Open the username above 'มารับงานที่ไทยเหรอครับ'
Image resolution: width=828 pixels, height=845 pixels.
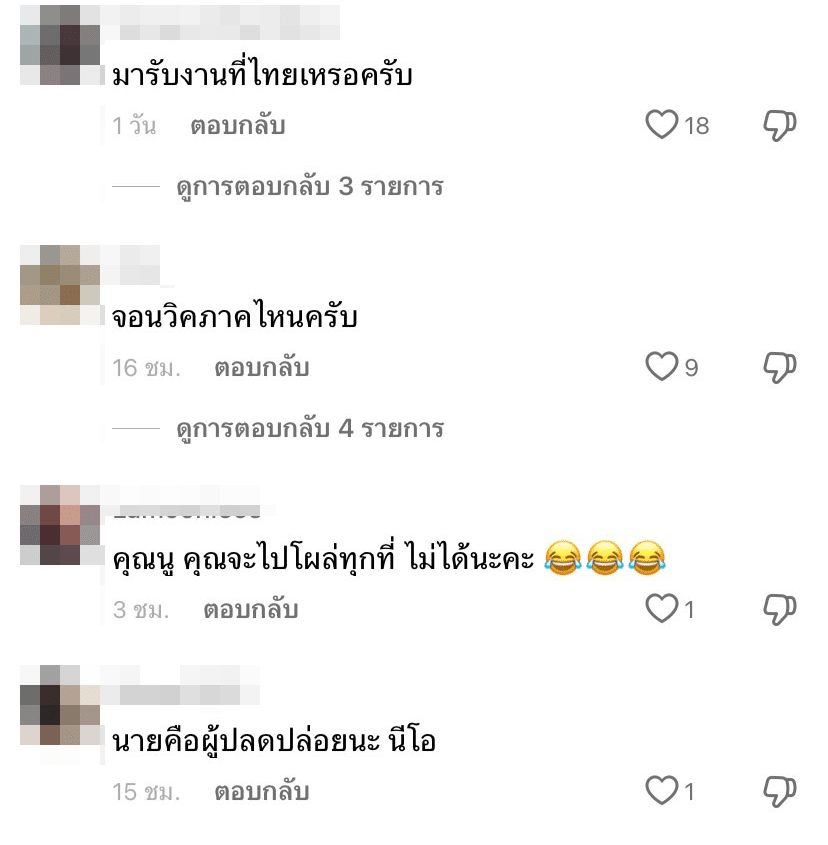[x=220, y=23]
